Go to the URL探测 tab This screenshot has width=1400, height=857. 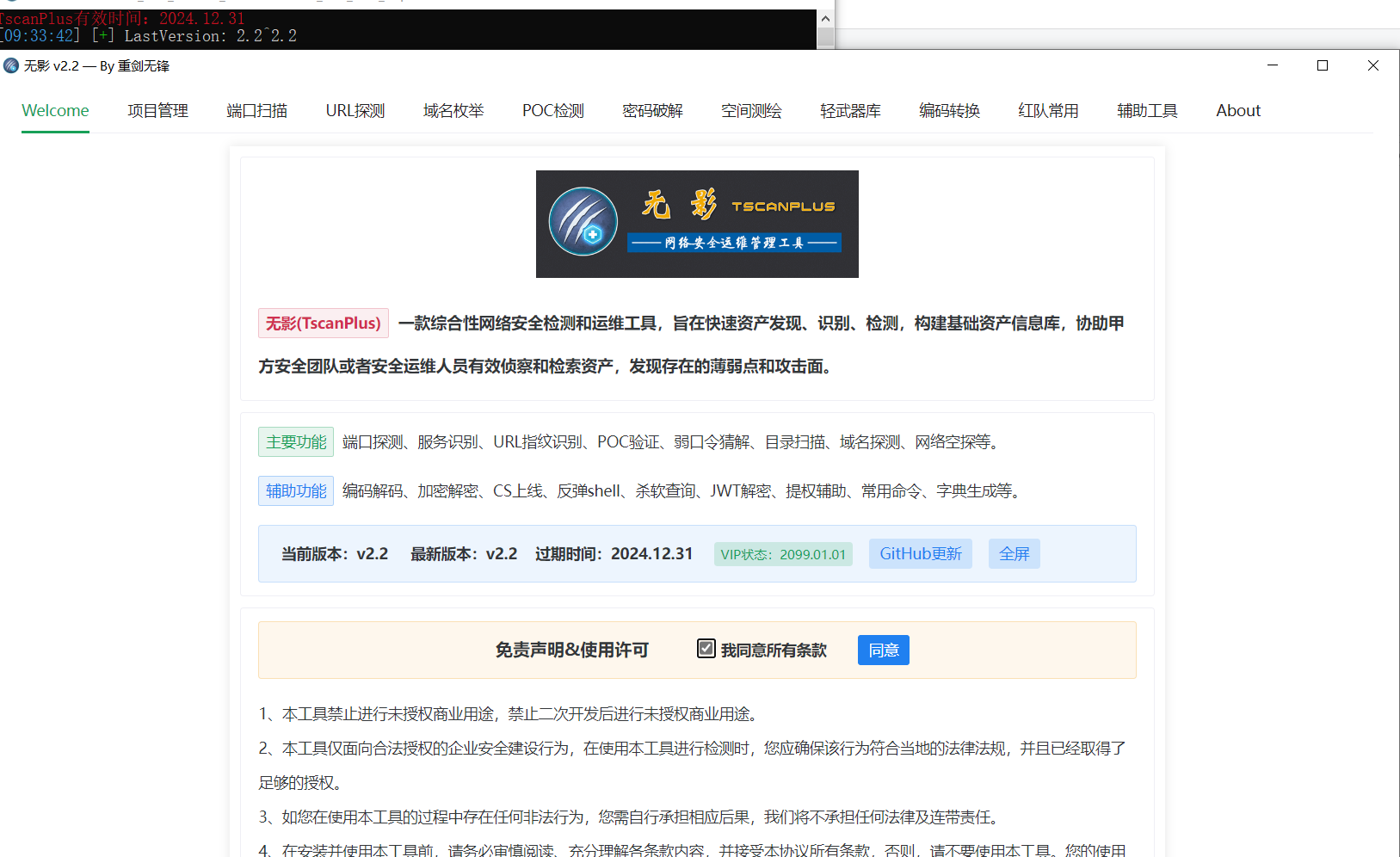tap(355, 111)
